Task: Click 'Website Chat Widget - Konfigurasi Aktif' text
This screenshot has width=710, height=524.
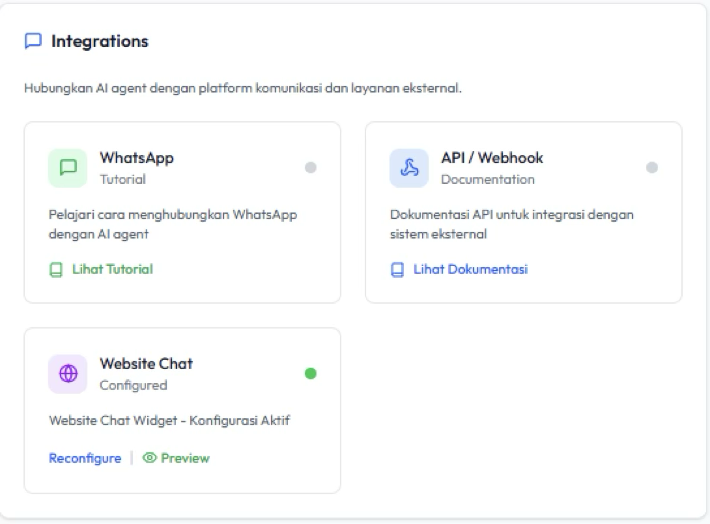Action: (169, 421)
